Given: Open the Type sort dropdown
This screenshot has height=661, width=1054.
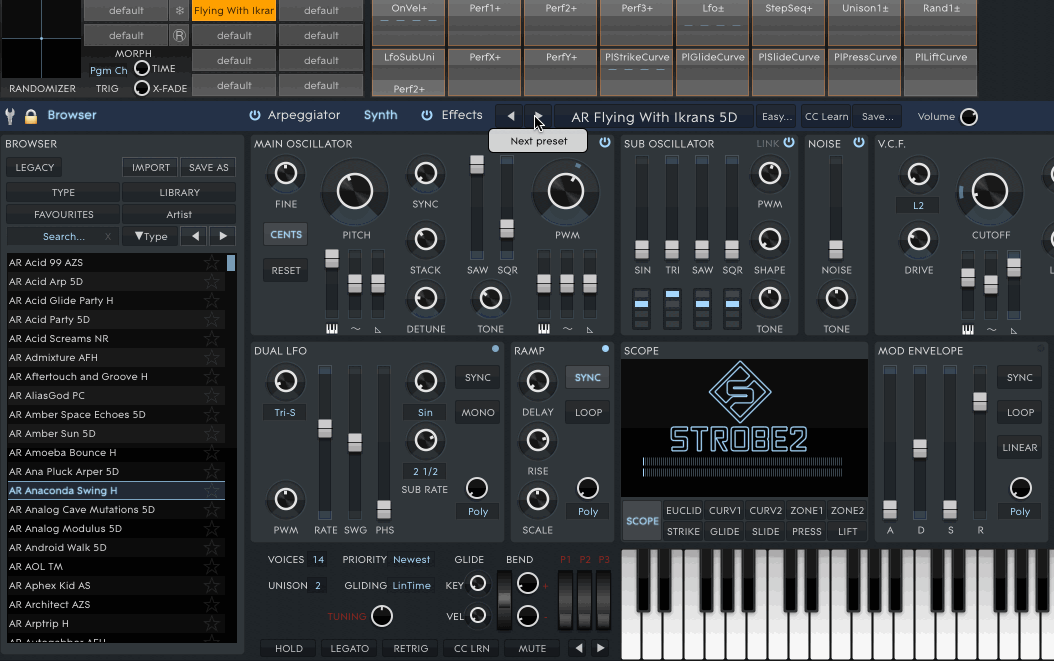Looking at the screenshot, I should (x=151, y=236).
